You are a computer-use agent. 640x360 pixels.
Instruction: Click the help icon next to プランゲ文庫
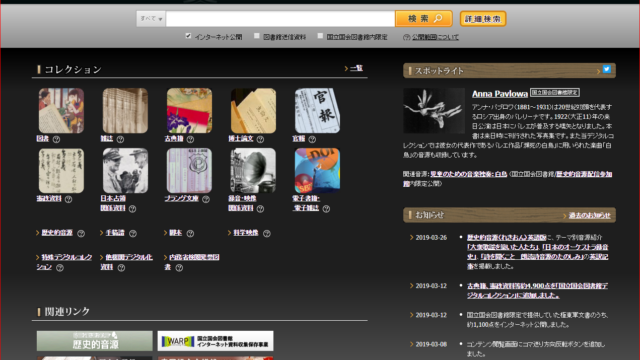point(206,199)
